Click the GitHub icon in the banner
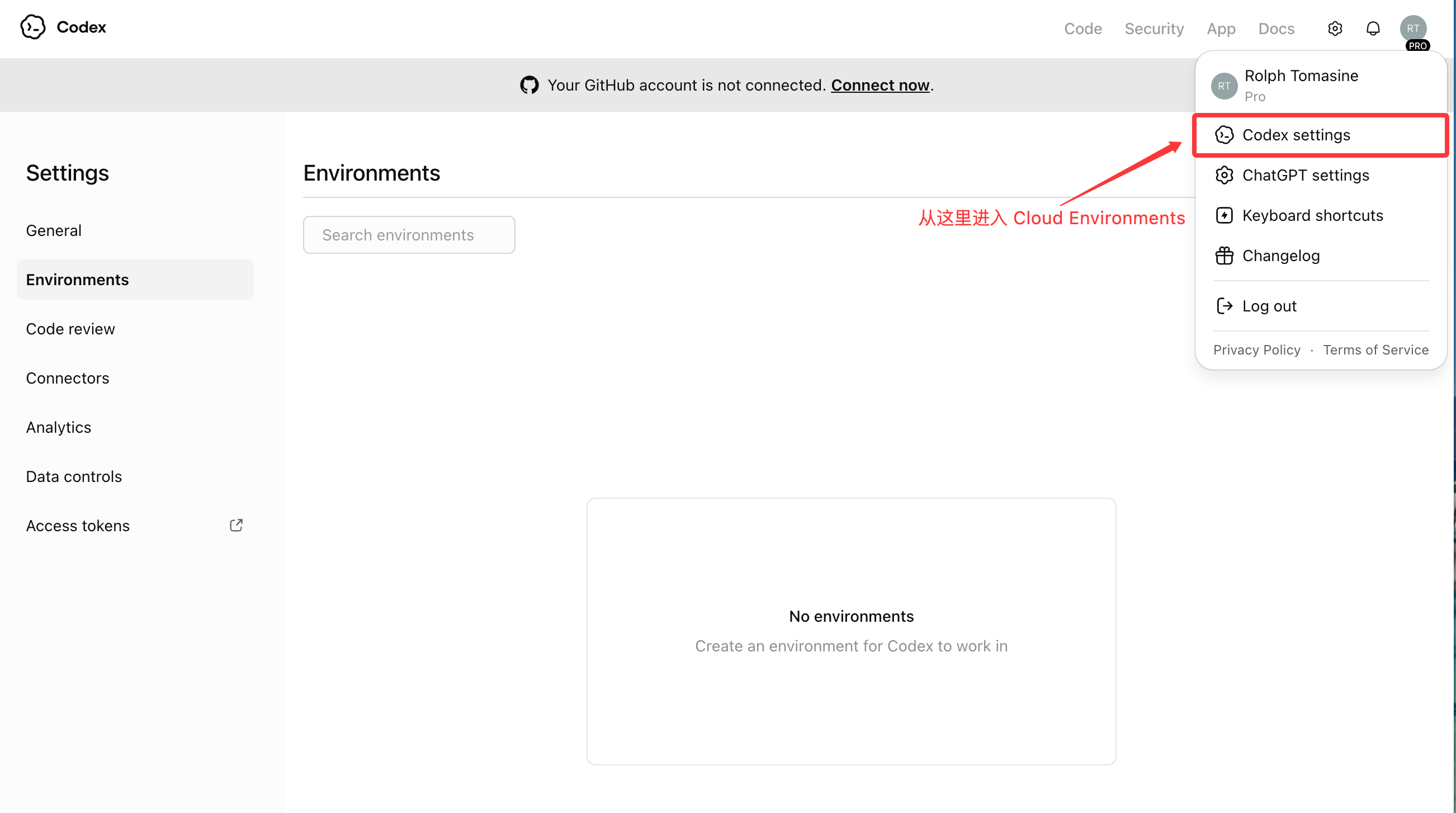 click(x=529, y=85)
